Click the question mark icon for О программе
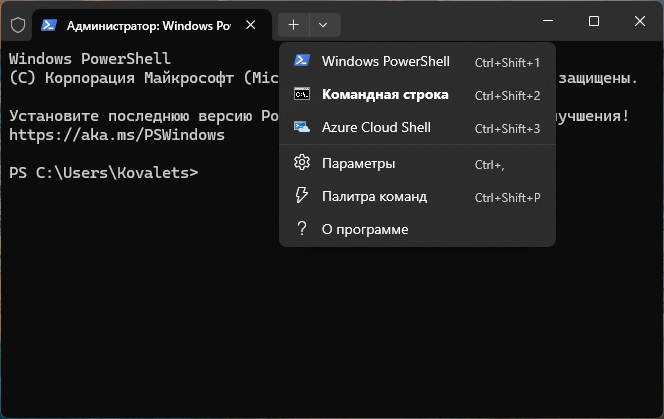This screenshot has height=419, width=664. coord(301,229)
